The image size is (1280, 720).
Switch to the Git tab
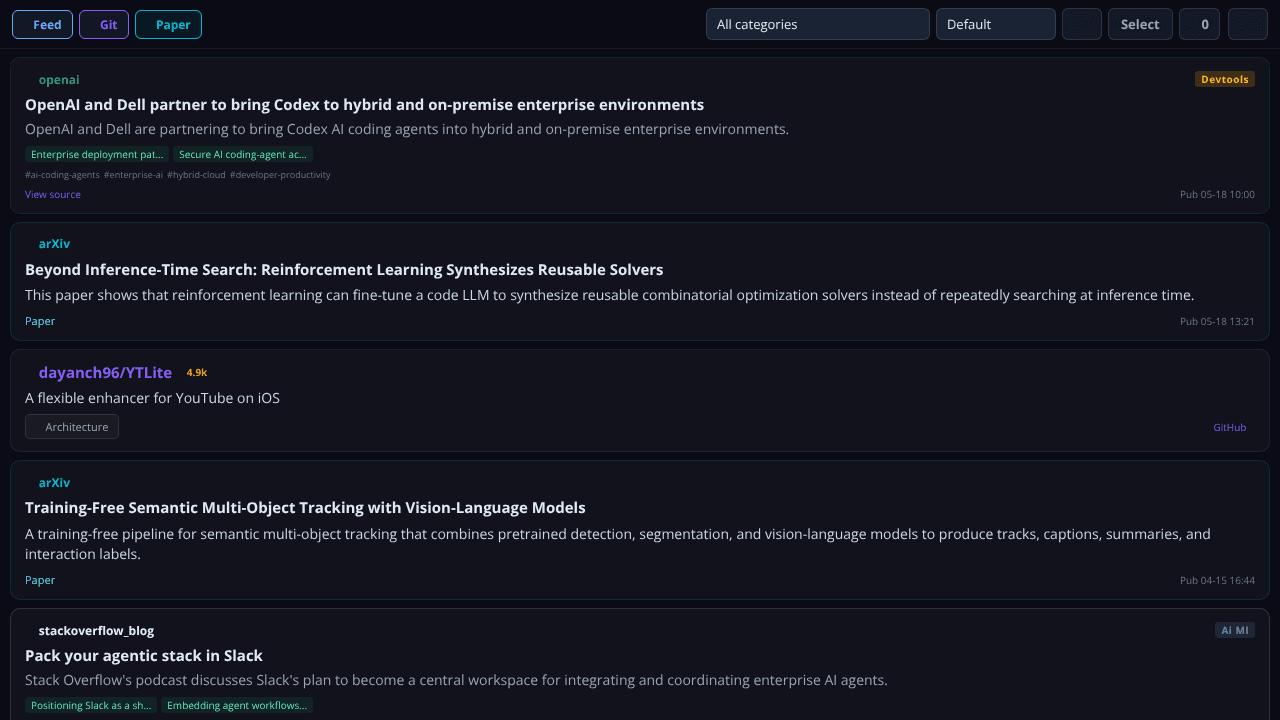(x=104, y=25)
